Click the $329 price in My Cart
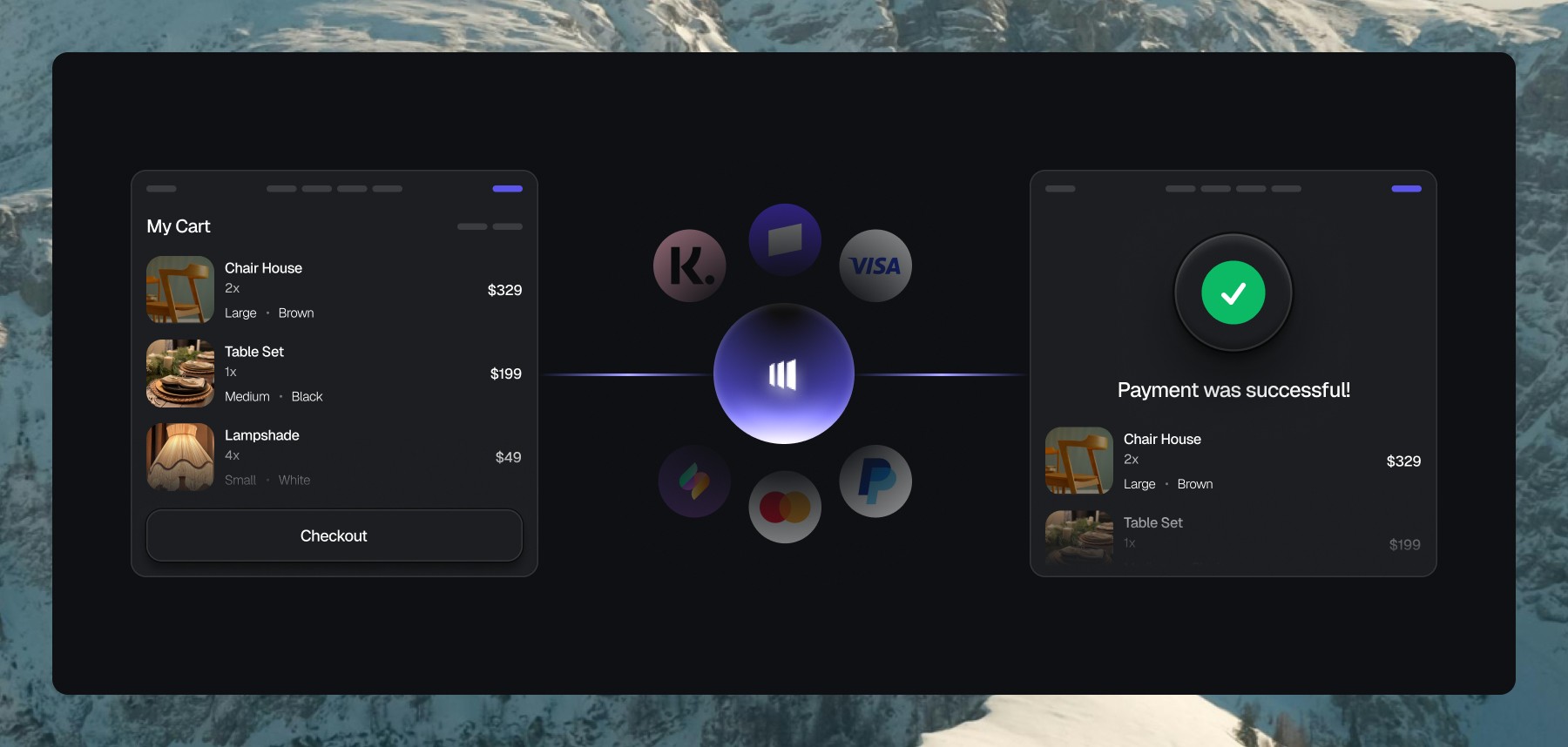Viewport: 1568px width, 747px height. coord(504,290)
